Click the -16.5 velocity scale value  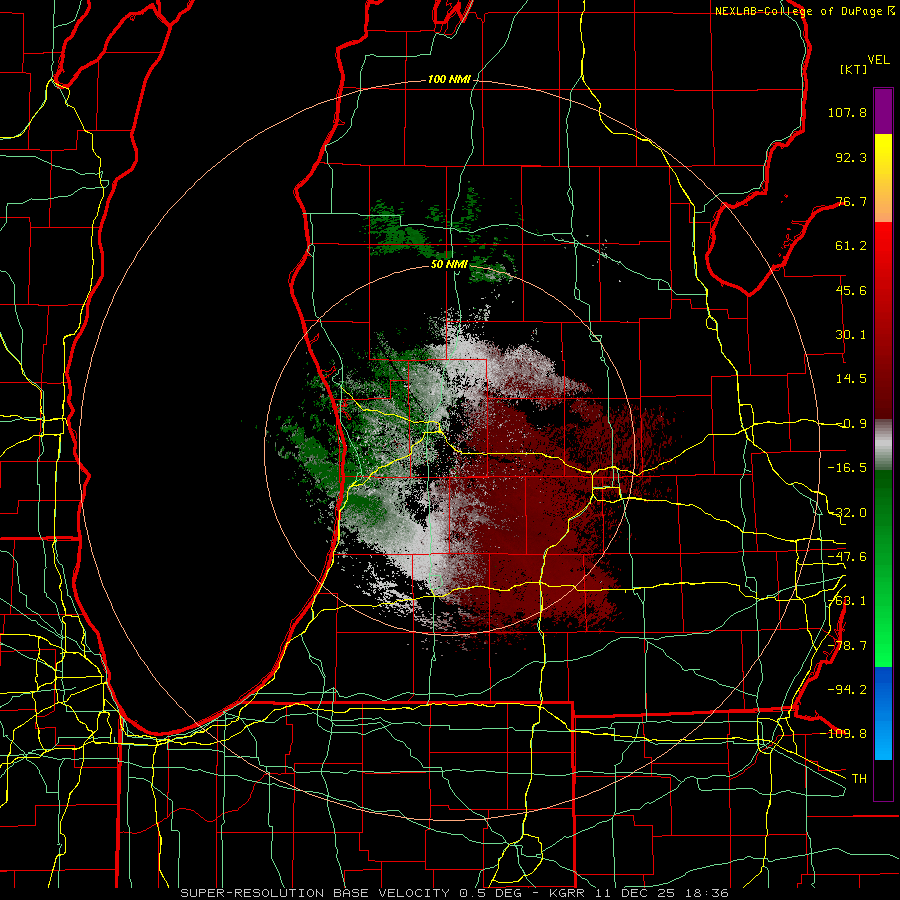pos(847,468)
